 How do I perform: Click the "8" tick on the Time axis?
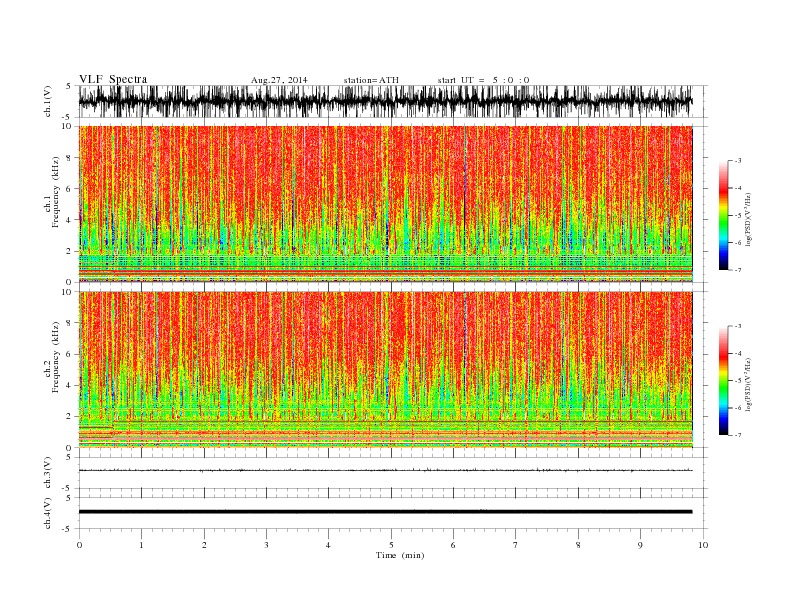point(578,545)
